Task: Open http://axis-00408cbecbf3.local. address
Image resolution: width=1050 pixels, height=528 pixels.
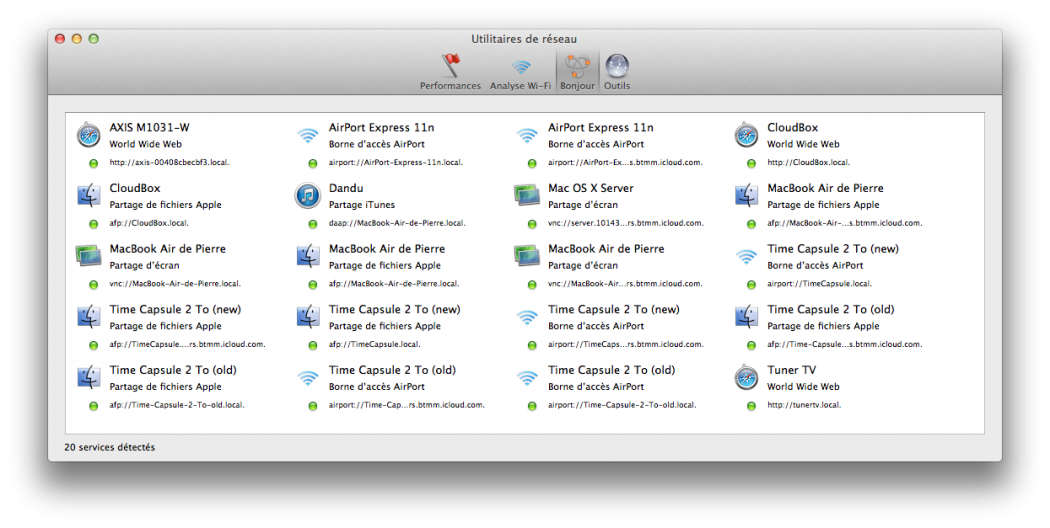Action: pos(169,163)
